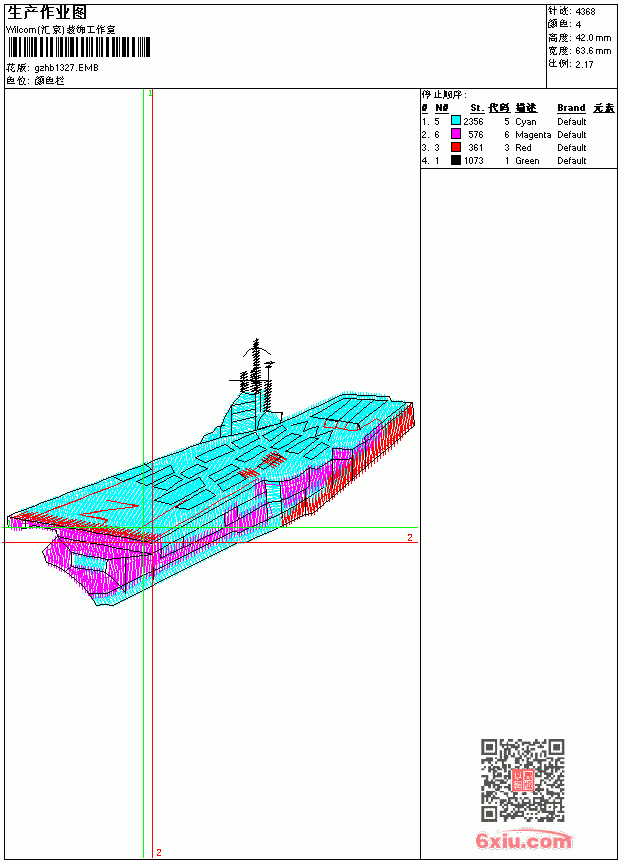This screenshot has width=620, height=860.
Task: Click the red marker 2 at bottom
Action: coord(159,852)
